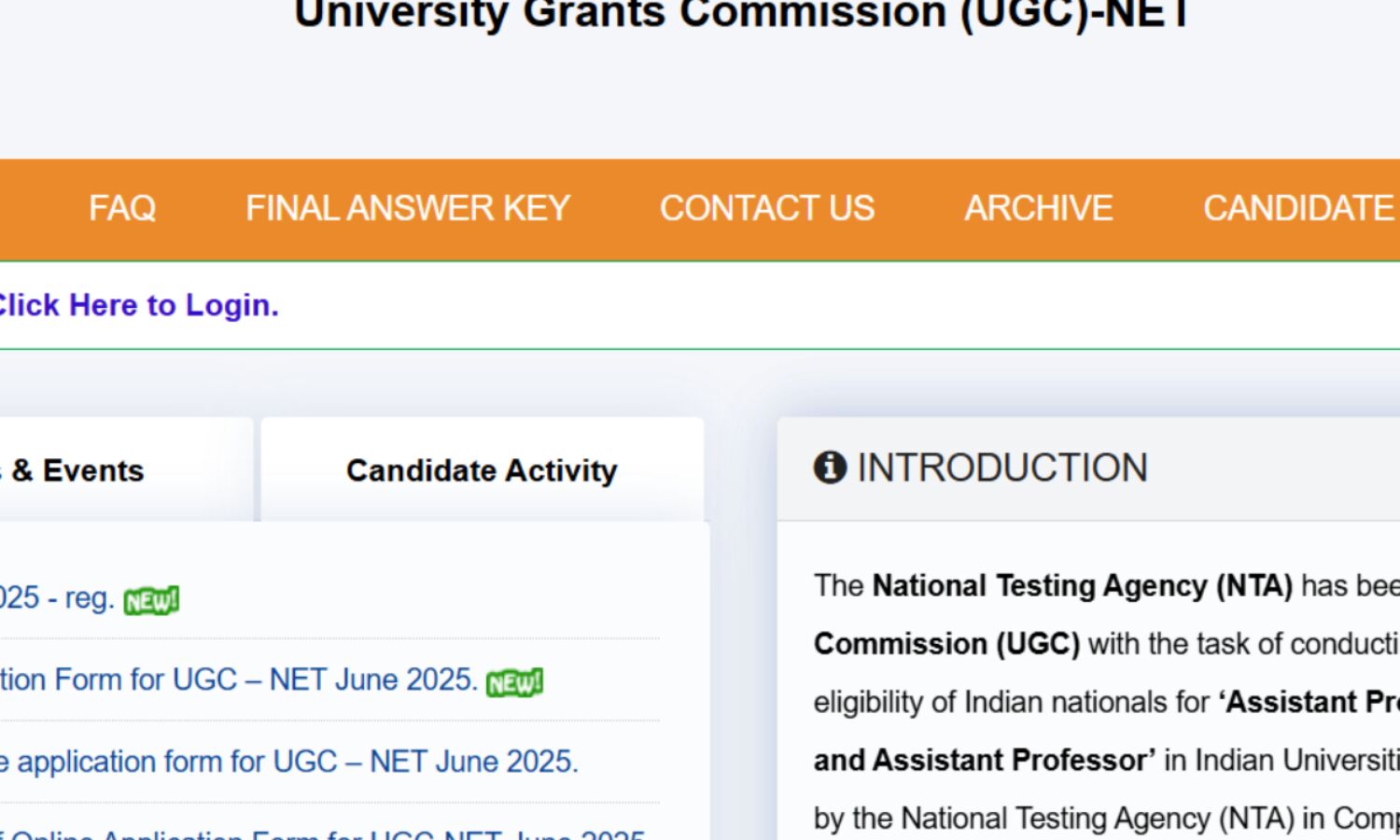Click the info icon beside INTRODUCTION
Screen dimensions: 1400x840
point(830,467)
